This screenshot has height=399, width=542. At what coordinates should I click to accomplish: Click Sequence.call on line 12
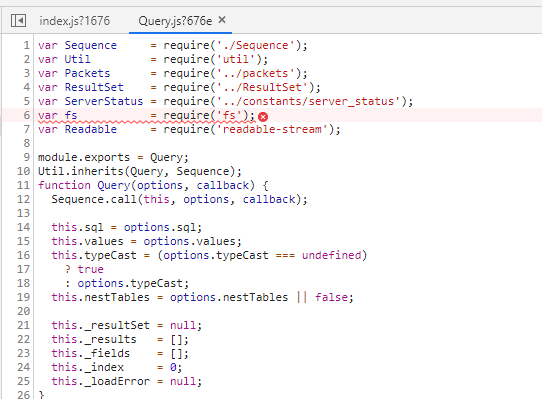pyautogui.click(x=94, y=200)
